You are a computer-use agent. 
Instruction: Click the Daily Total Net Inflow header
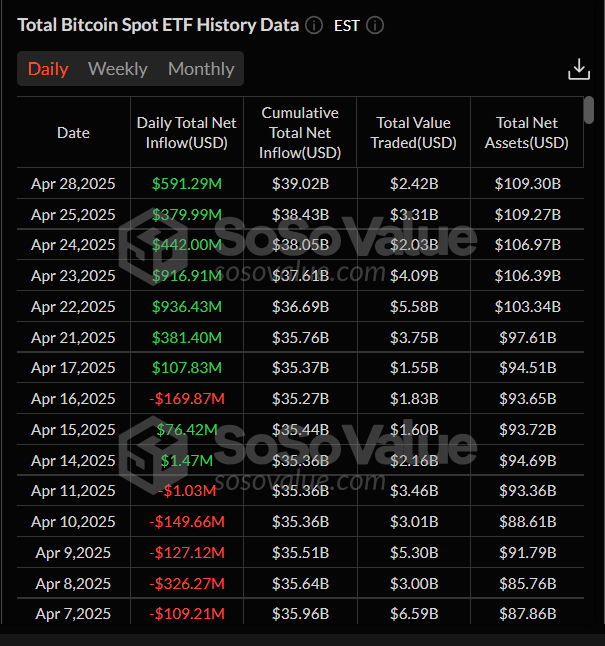pyautogui.click(x=187, y=133)
